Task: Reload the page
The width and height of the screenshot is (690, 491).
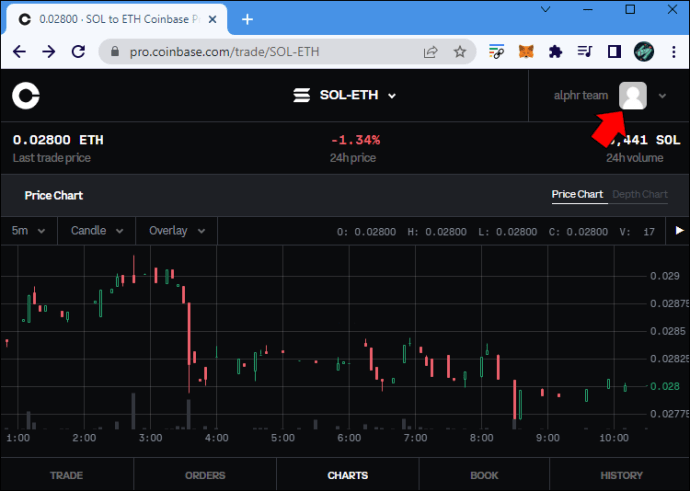Action: click(78, 52)
